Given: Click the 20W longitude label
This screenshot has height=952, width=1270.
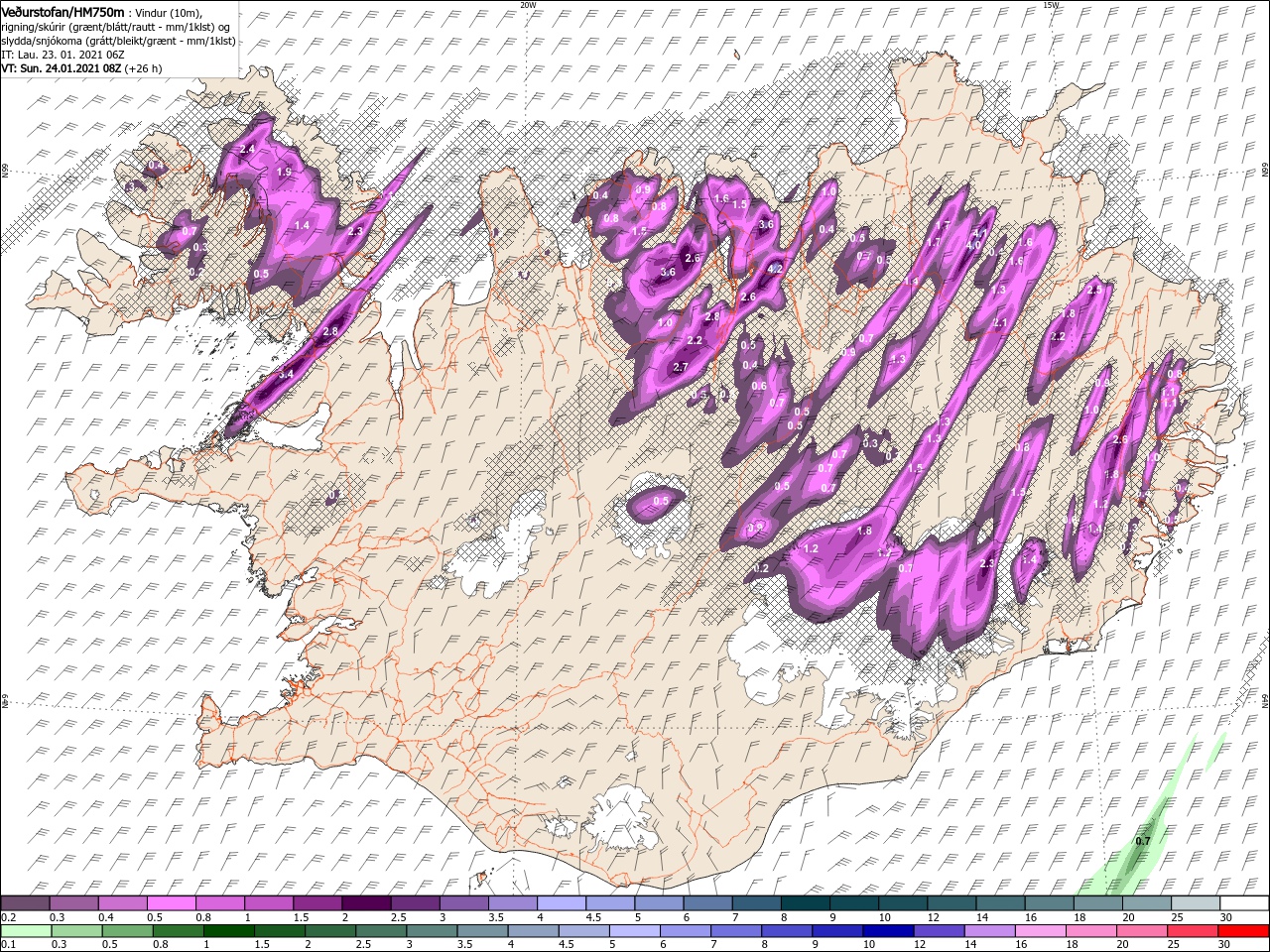Looking at the screenshot, I should (x=528, y=5).
